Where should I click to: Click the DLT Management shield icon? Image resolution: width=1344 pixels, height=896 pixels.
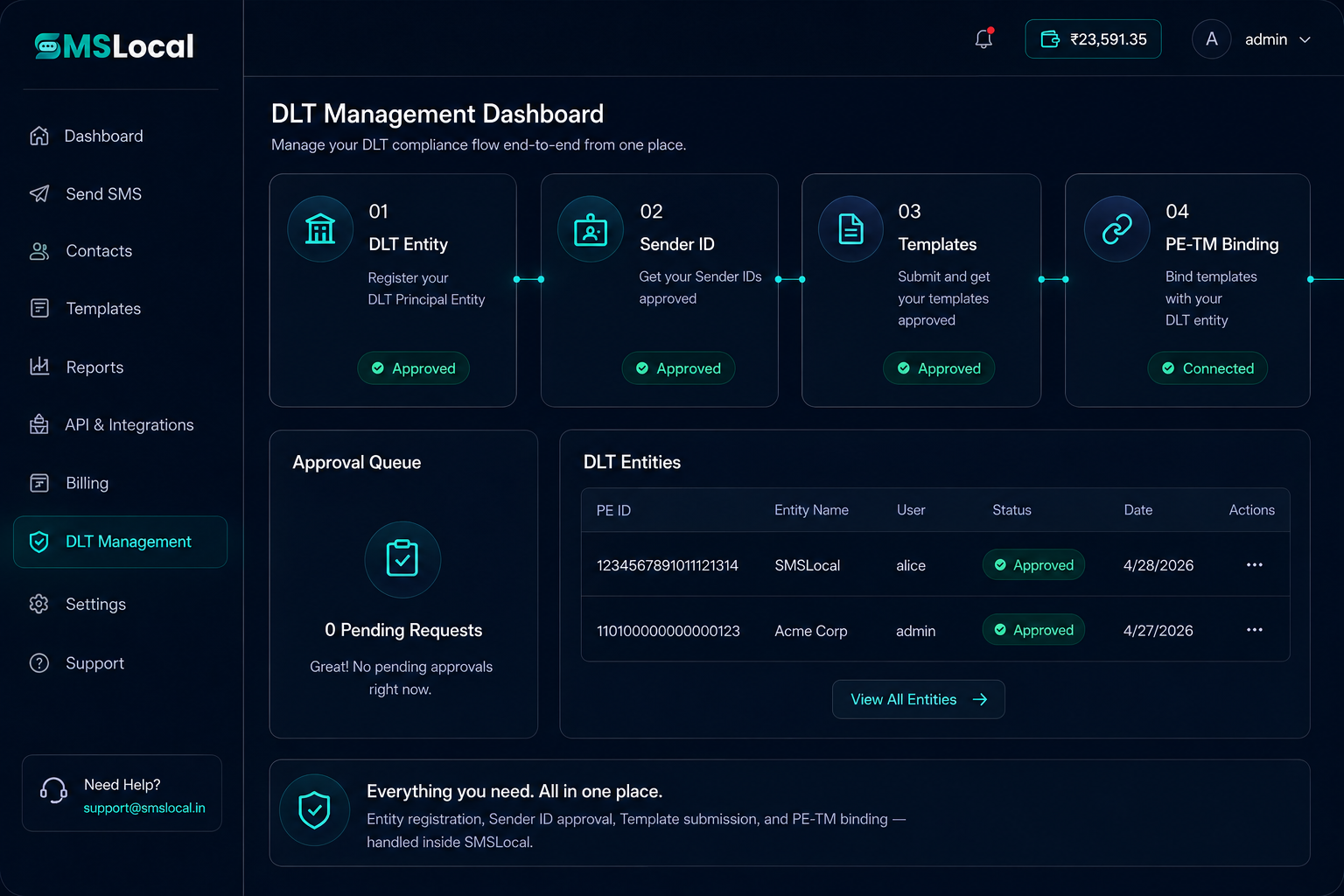coord(39,542)
